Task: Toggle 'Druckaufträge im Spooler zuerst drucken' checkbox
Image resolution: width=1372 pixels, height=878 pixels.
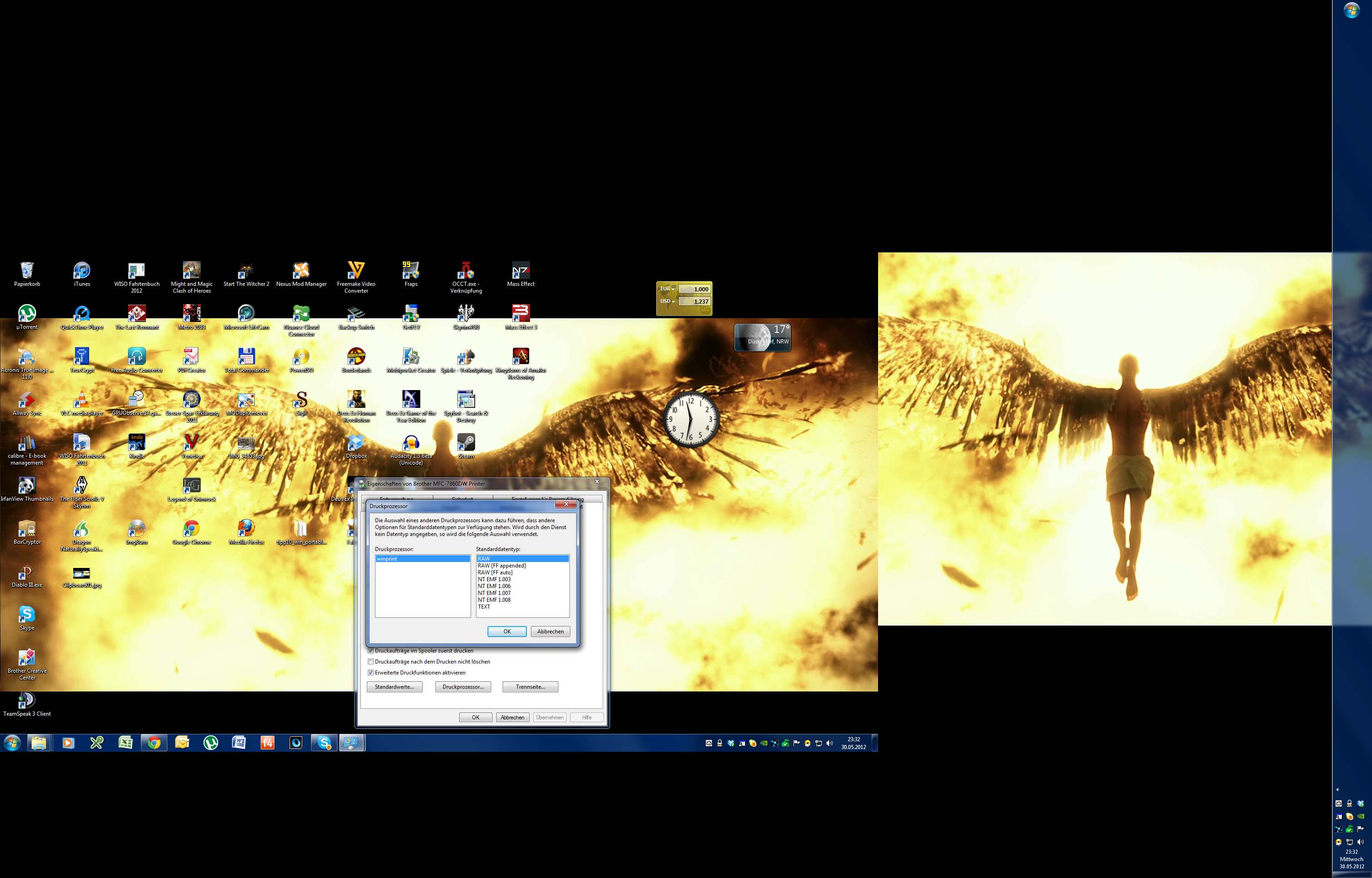Action: [371, 651]
